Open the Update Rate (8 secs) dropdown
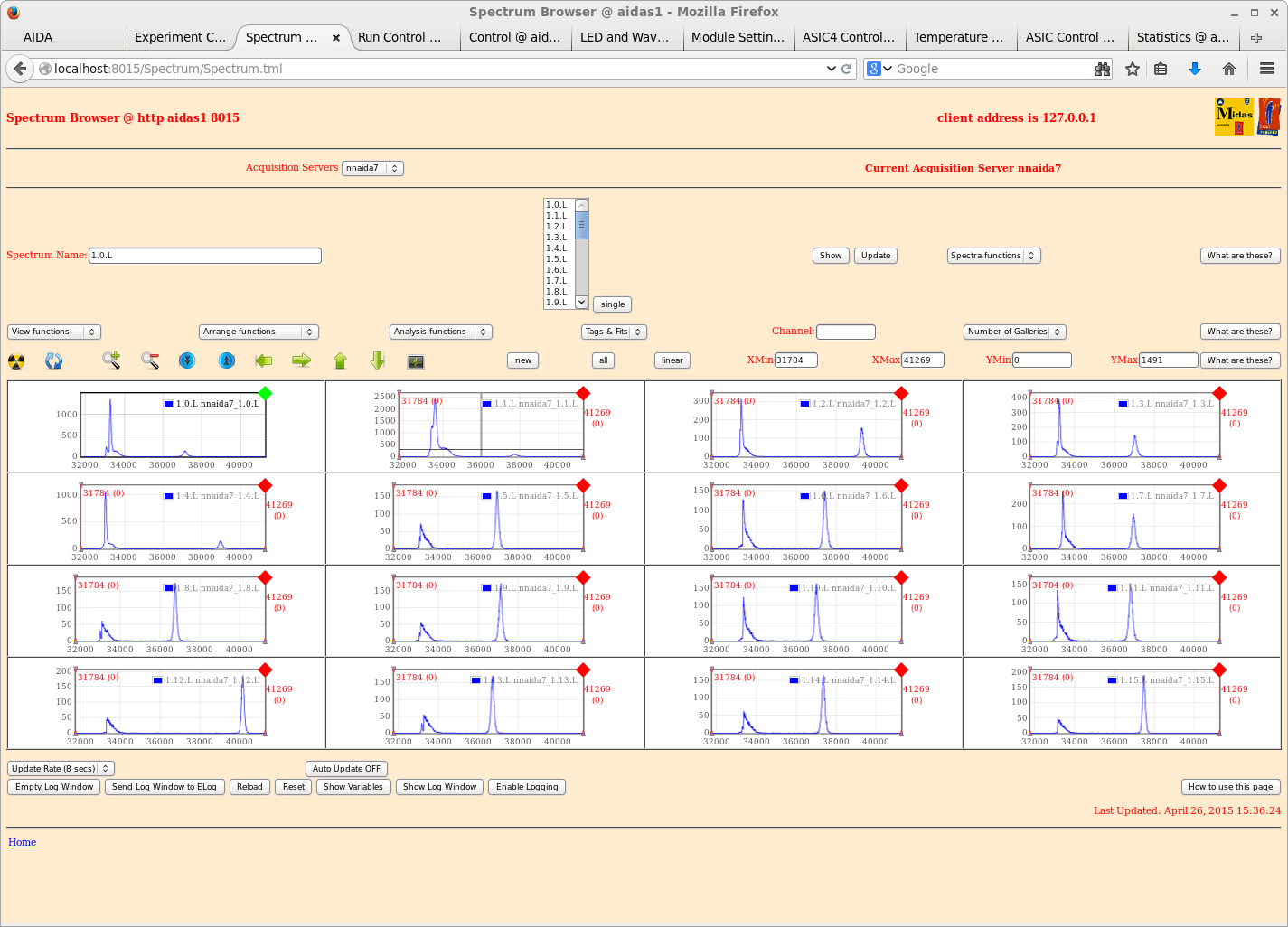Screen dimensions: 1288x927 61,769
